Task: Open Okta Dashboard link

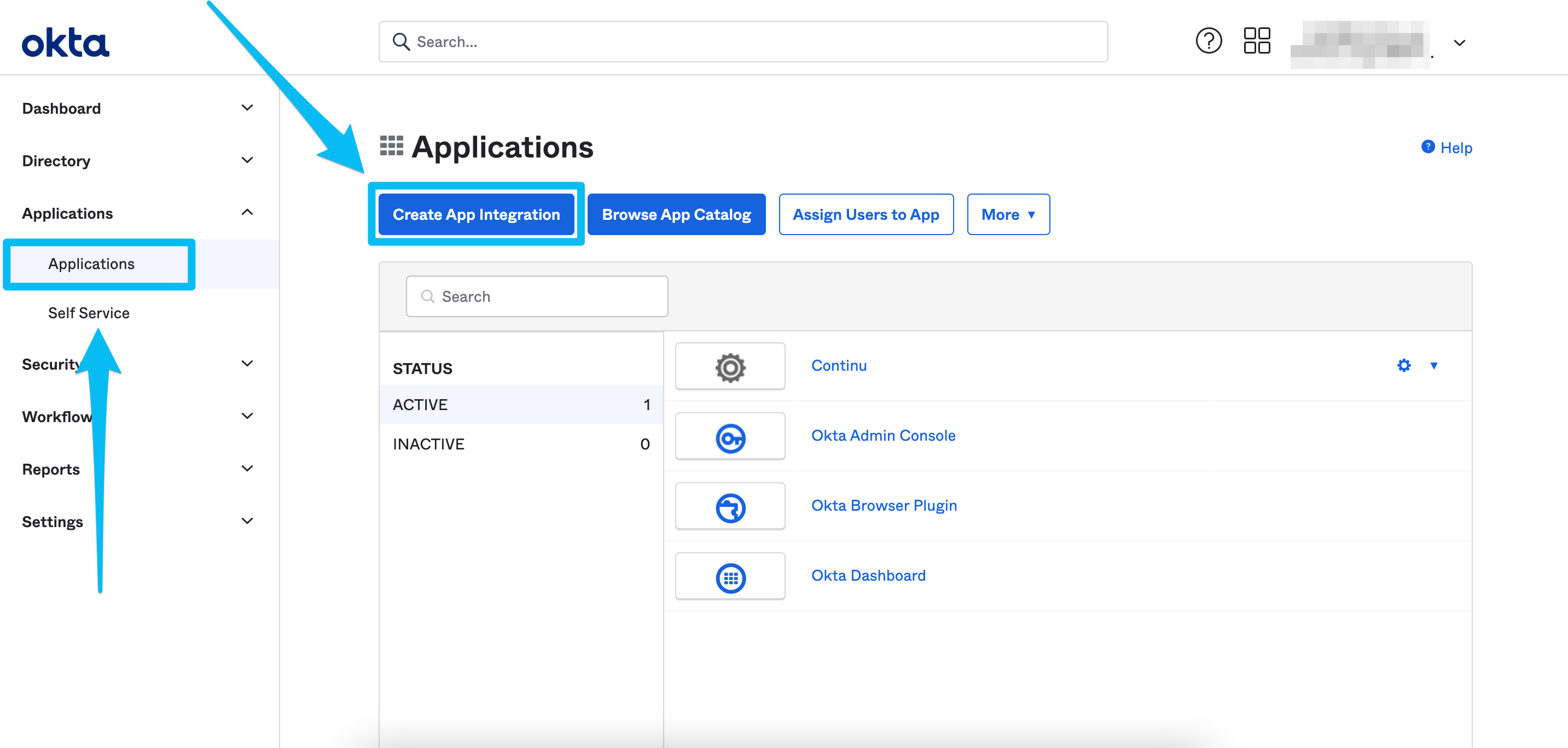Action: pos(868,575)
